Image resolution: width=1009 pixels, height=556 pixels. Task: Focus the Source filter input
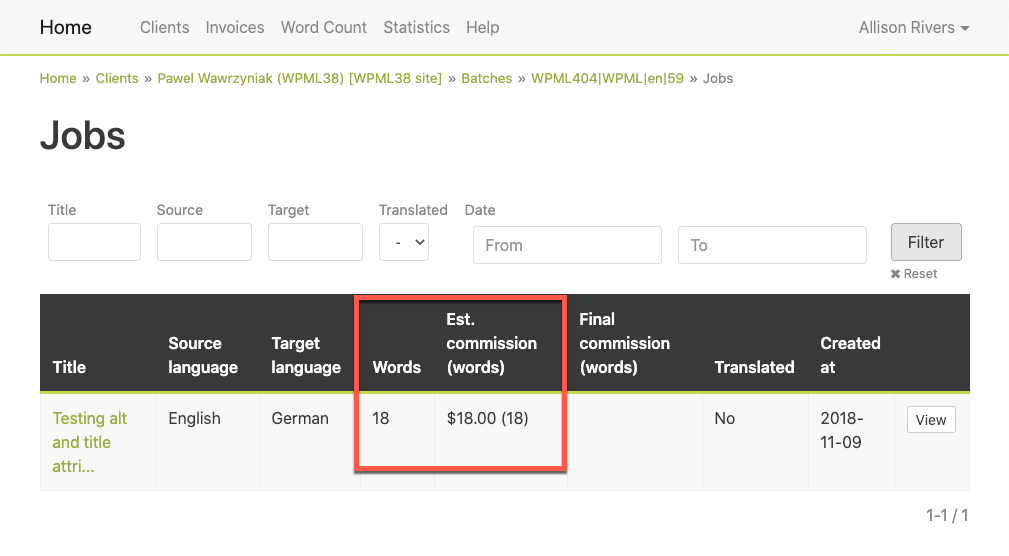pyautogui.click(x=204, y=242)
